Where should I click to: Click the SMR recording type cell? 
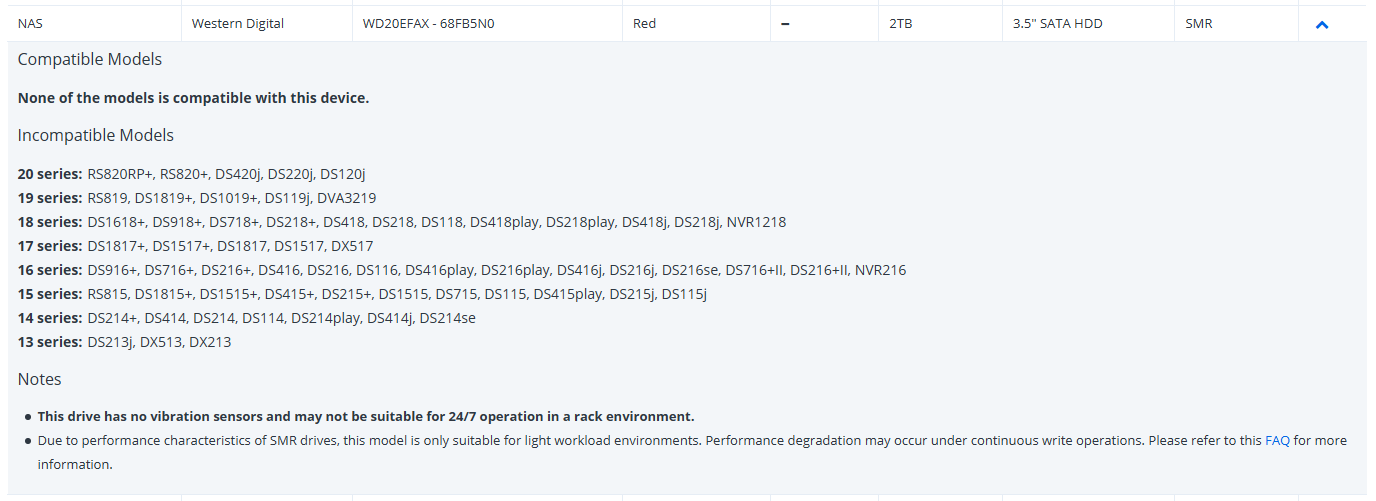pyautogui.click(x=1199, y=23)
